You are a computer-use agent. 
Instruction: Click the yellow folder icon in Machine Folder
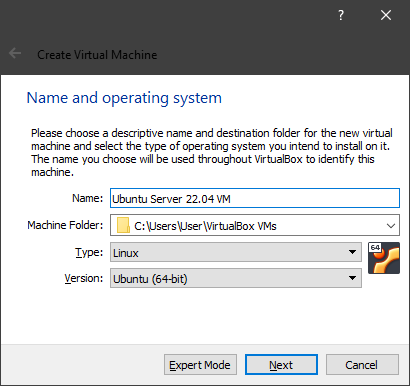pyautogui.click(x=123, y=225)
